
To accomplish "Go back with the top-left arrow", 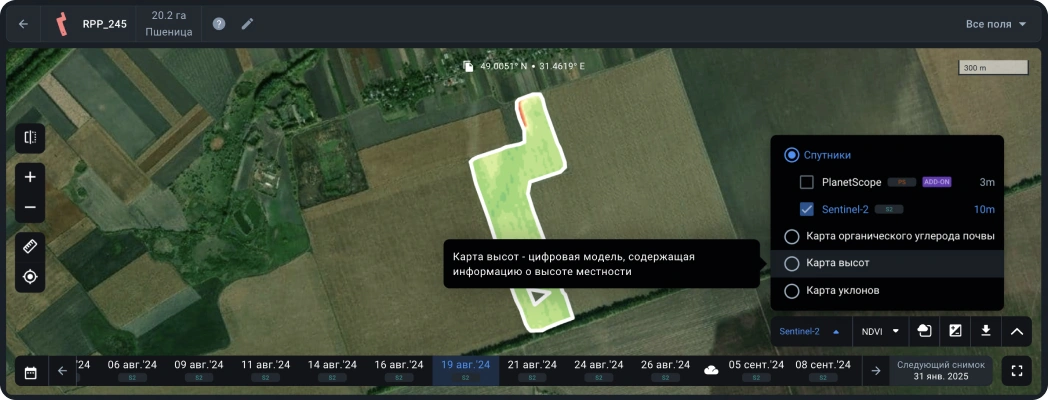I will [x=24, y=24].
